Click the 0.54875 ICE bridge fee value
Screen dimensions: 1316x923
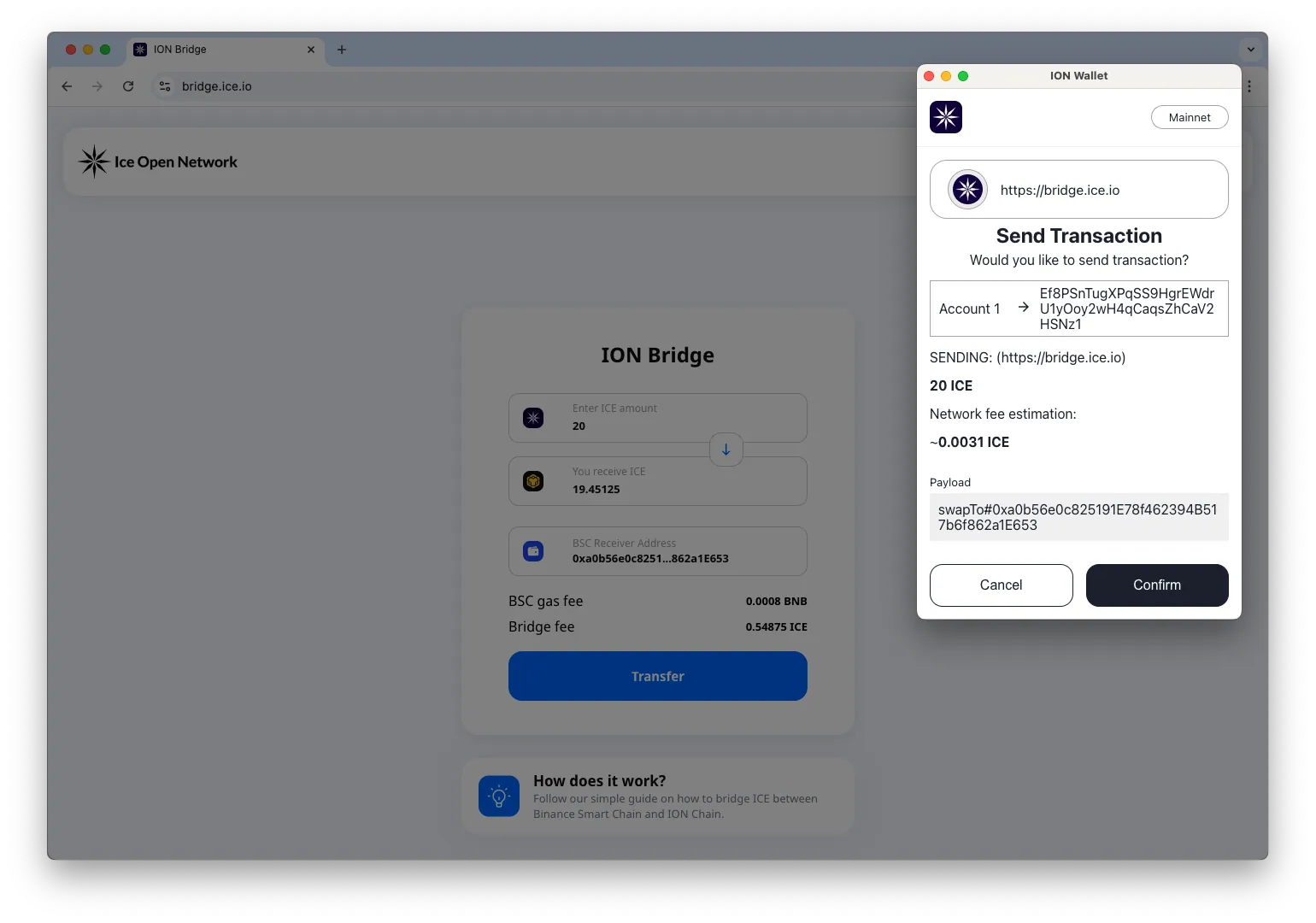(x=776, y=627)
